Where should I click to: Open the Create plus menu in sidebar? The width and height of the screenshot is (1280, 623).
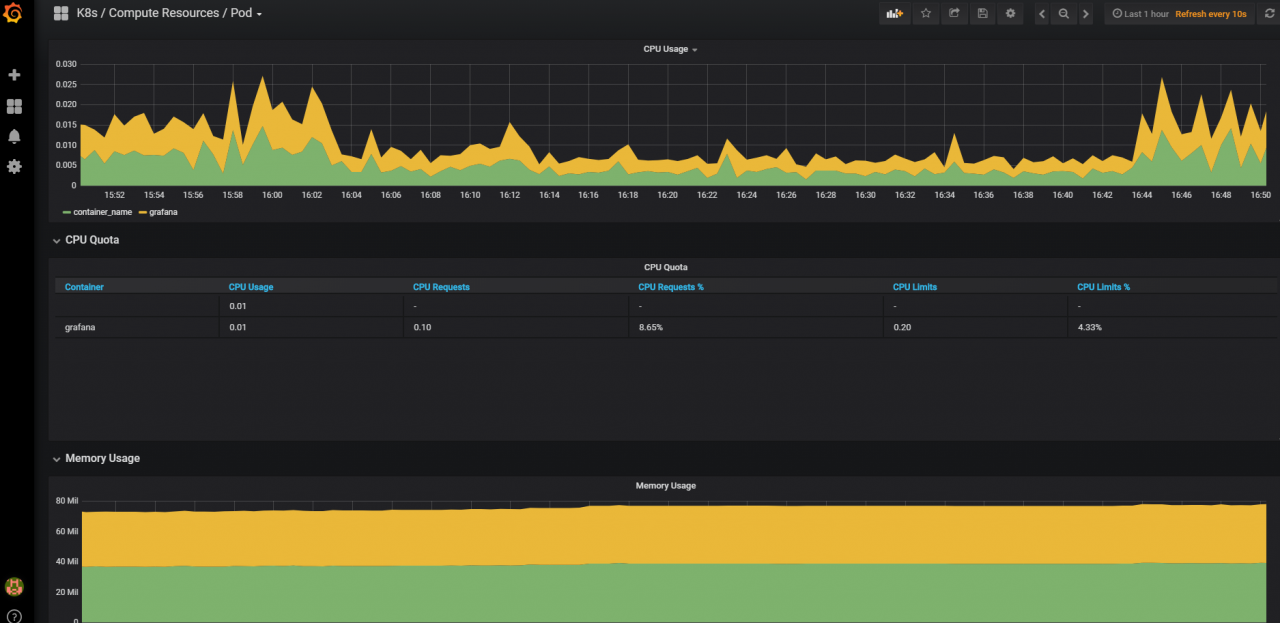point(14,75)
